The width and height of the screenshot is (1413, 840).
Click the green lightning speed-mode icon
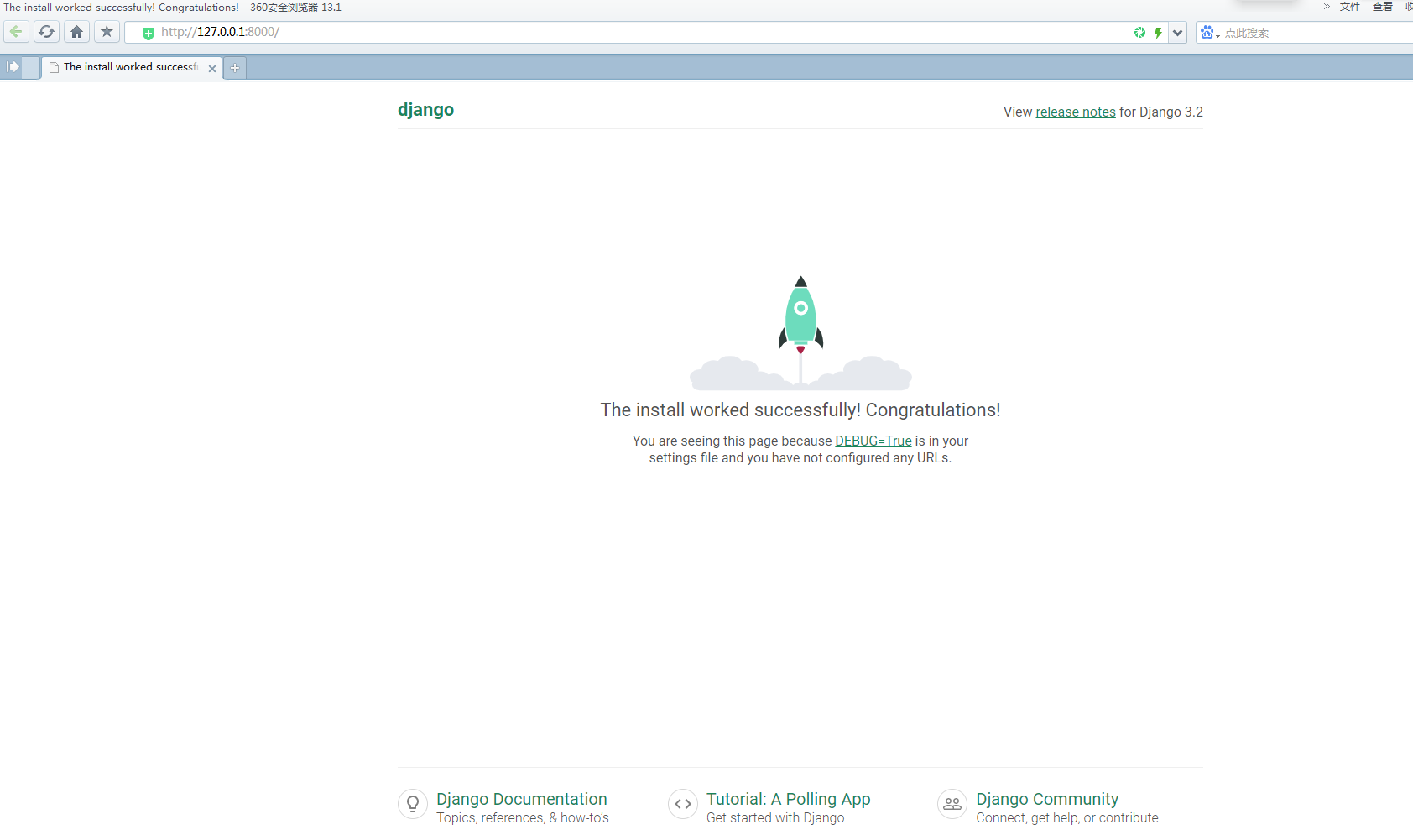click(1158, 33)
